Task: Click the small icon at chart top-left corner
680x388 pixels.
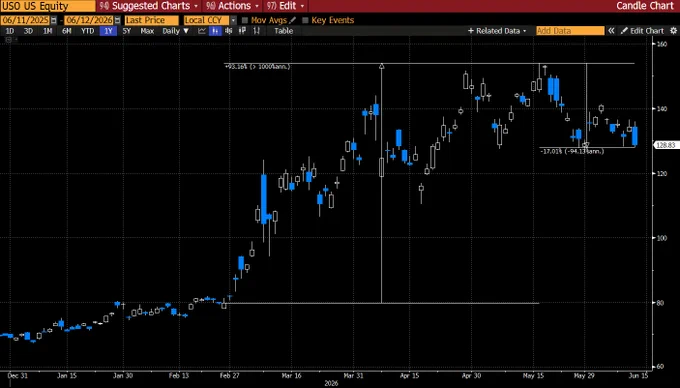Action: (x=8, y=39)
